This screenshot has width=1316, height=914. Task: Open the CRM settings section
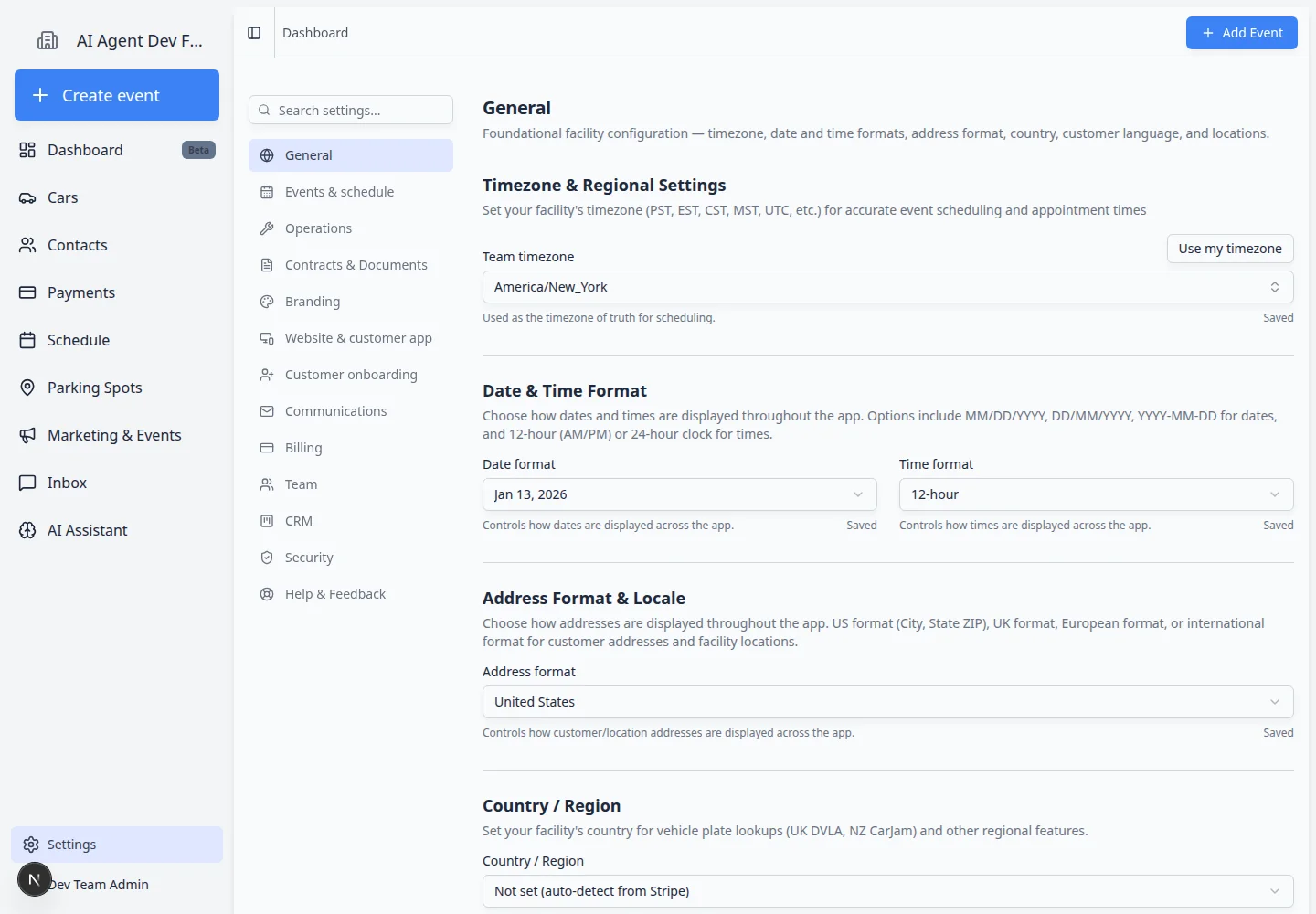[x=351, y=521]
